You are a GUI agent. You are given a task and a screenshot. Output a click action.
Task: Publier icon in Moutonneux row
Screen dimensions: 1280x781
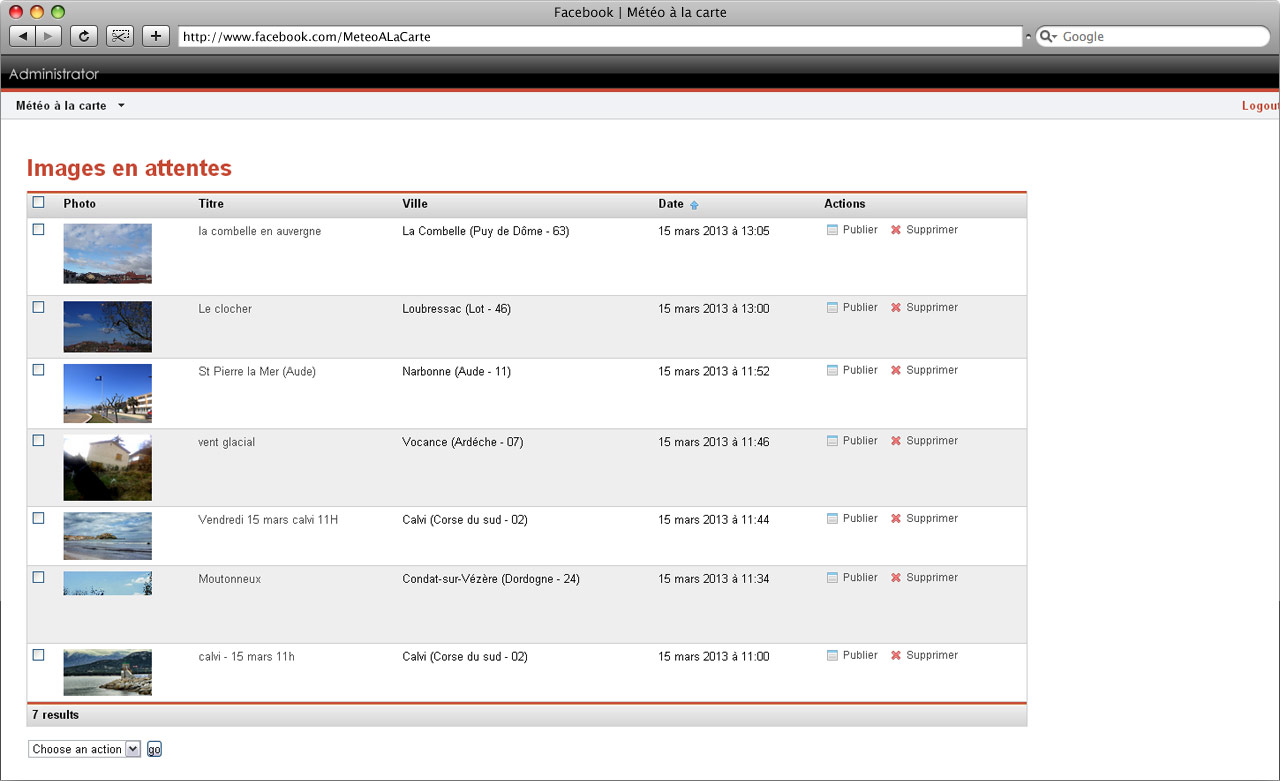pyautogui.click(x=832, y=578)
